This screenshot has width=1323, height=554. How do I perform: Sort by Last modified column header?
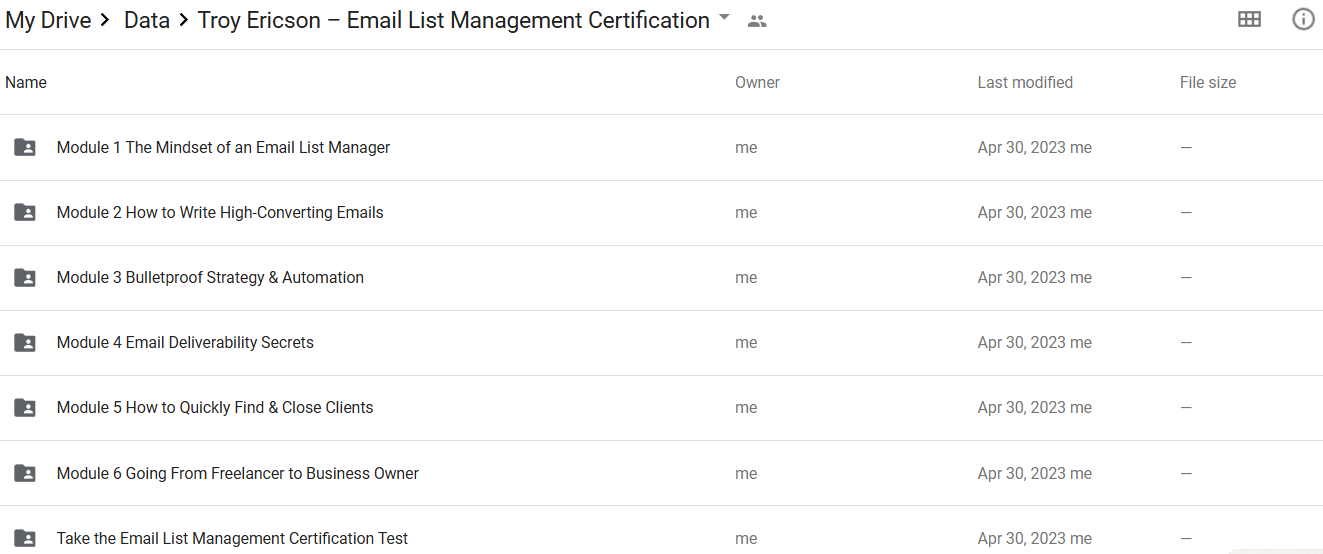pos(1025,83)
